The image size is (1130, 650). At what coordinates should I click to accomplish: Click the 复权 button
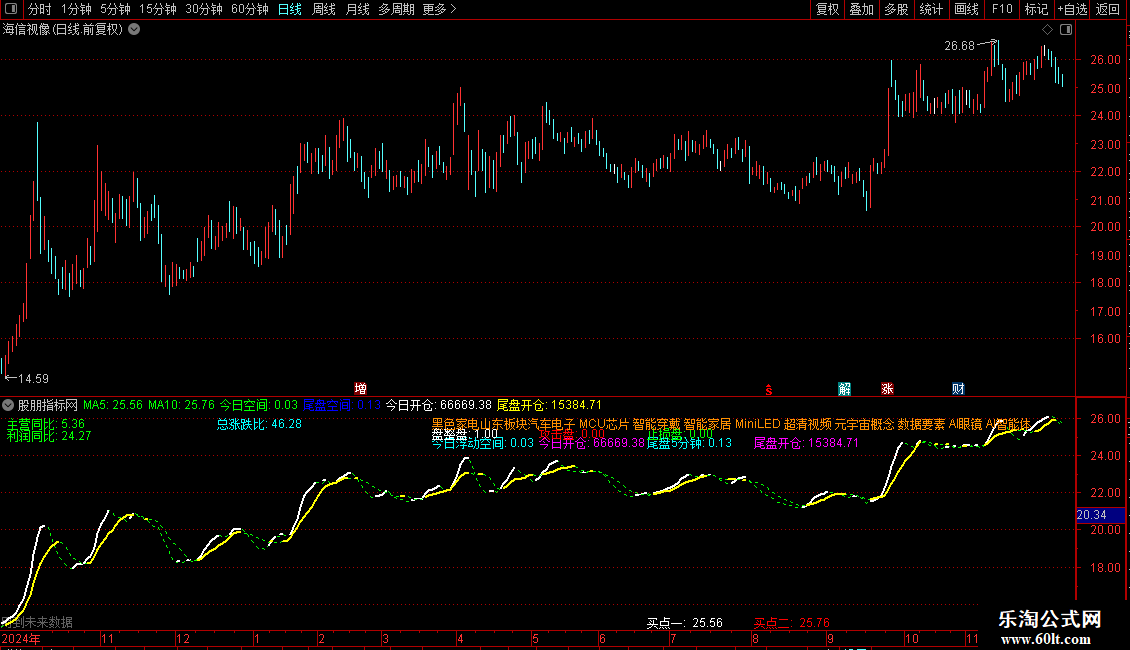point(827,9)
